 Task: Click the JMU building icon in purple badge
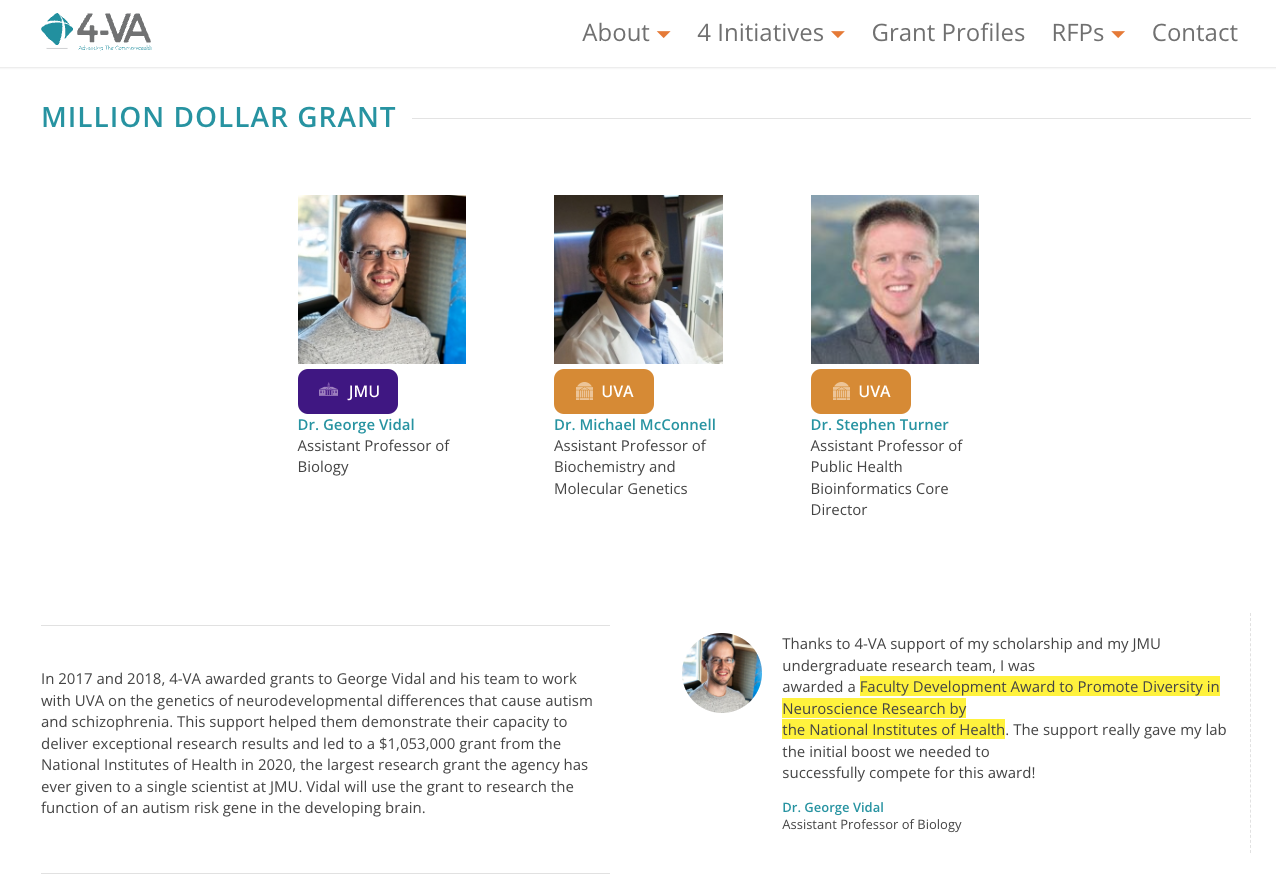coord(328,391)
